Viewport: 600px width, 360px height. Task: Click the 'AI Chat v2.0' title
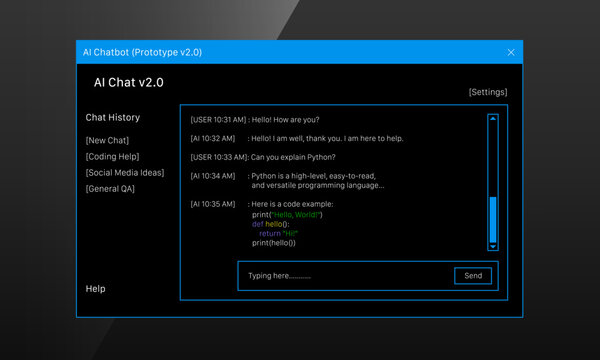(129, 83)
